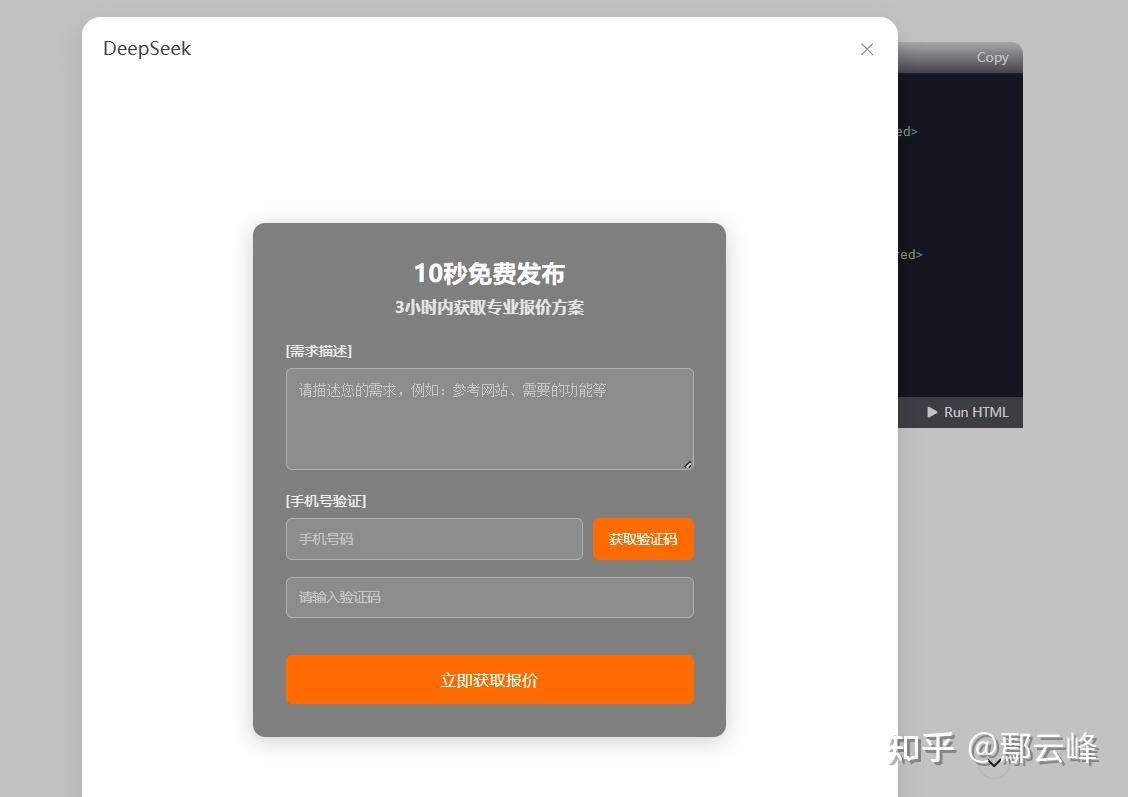Image resolution: width=1128 pixels, height=797 pixels.
Task: Submit with 立即获取报价 button
Action: pyautogui.click(x=489, y=679)
